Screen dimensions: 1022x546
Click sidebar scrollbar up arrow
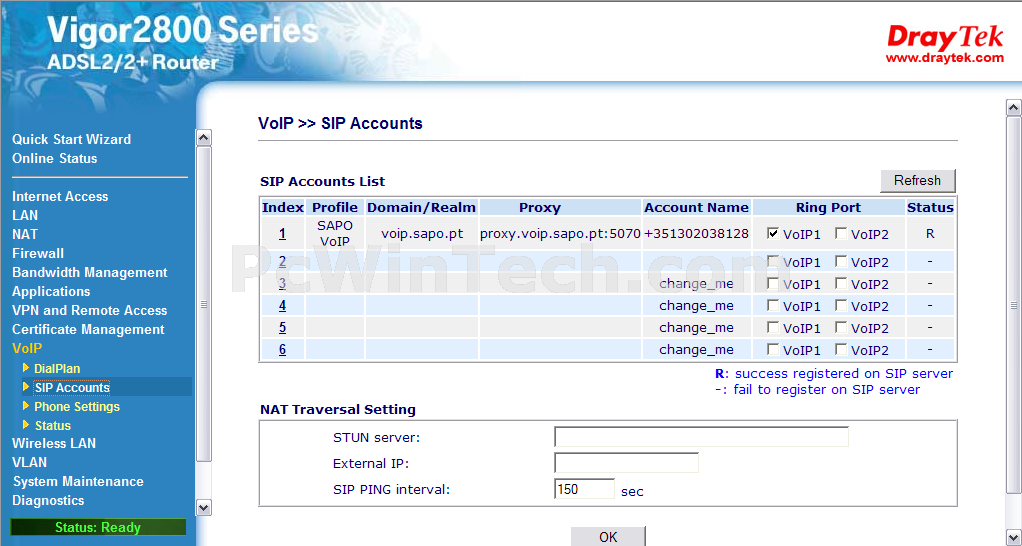[203, 137]
